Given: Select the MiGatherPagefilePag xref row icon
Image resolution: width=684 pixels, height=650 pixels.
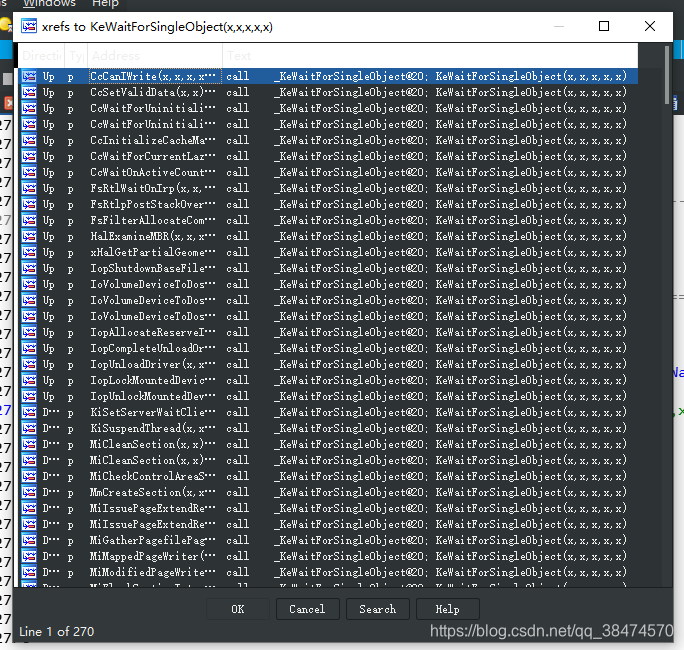Looking at the screenshot, I should tap(29, 540).
